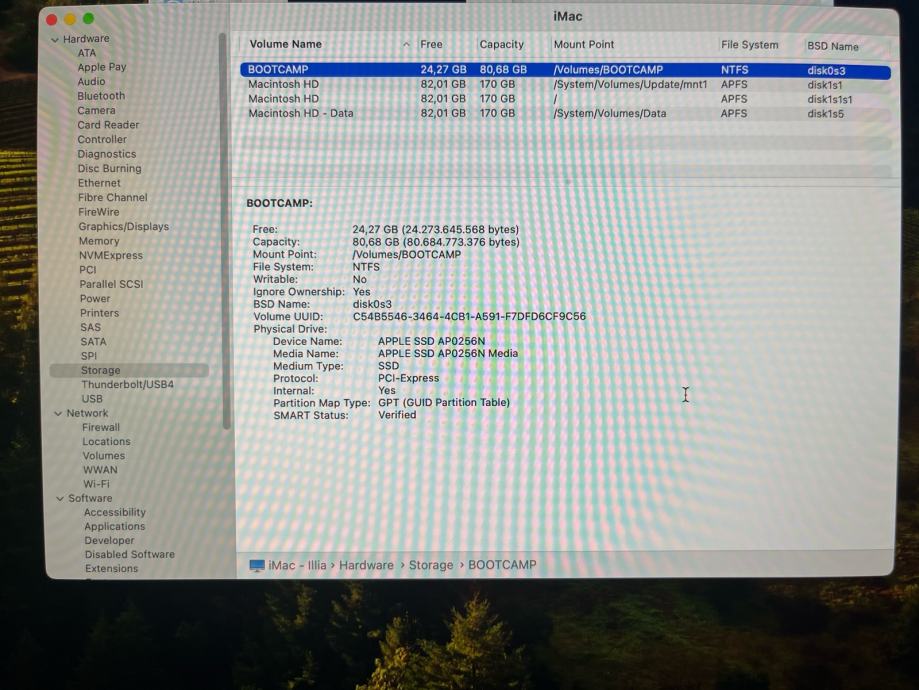
Task: Select Macintosh HD row with disk1s1
Action: click(565, 84)
